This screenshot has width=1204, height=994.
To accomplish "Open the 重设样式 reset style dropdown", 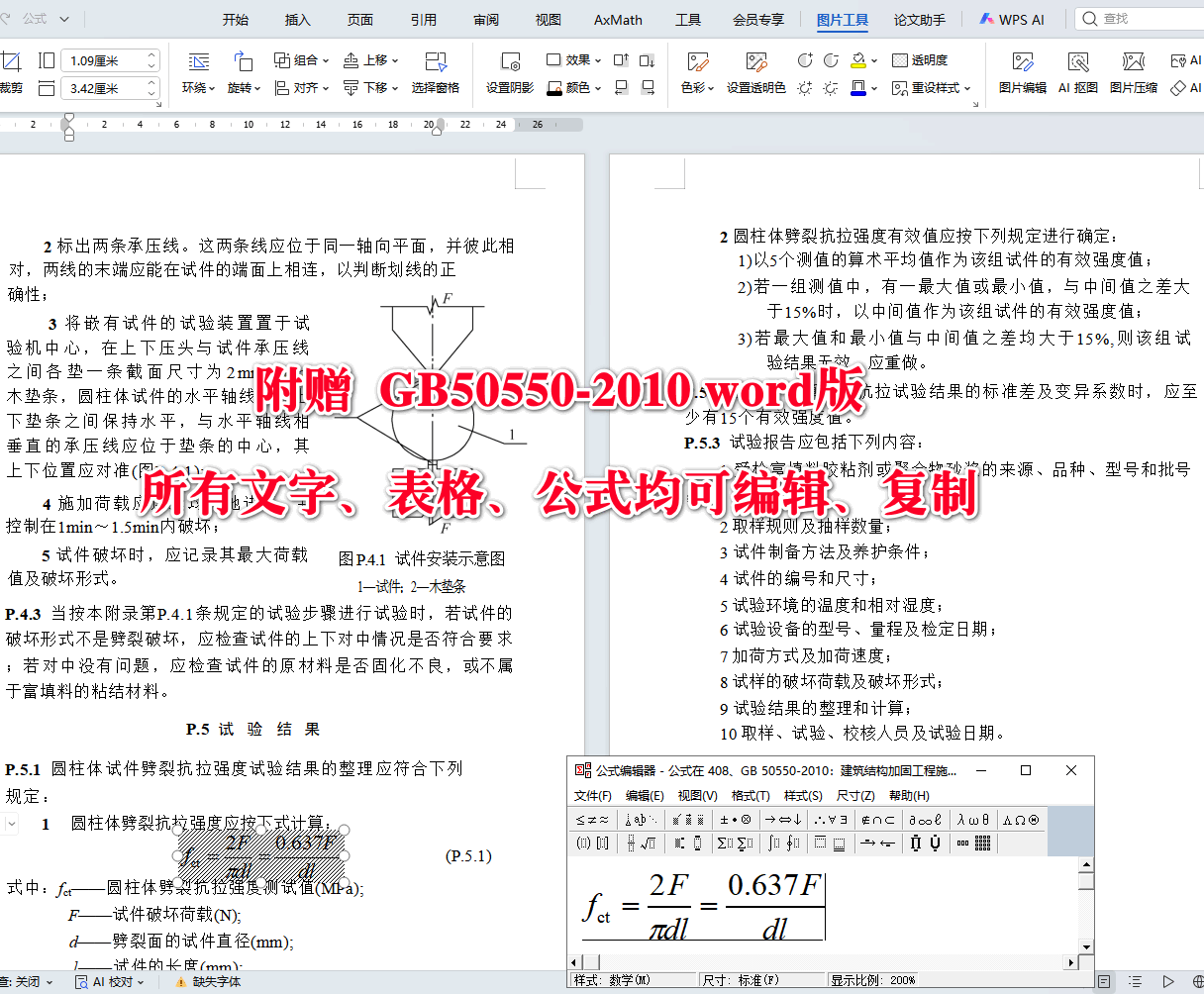I will tap(932, 88).
